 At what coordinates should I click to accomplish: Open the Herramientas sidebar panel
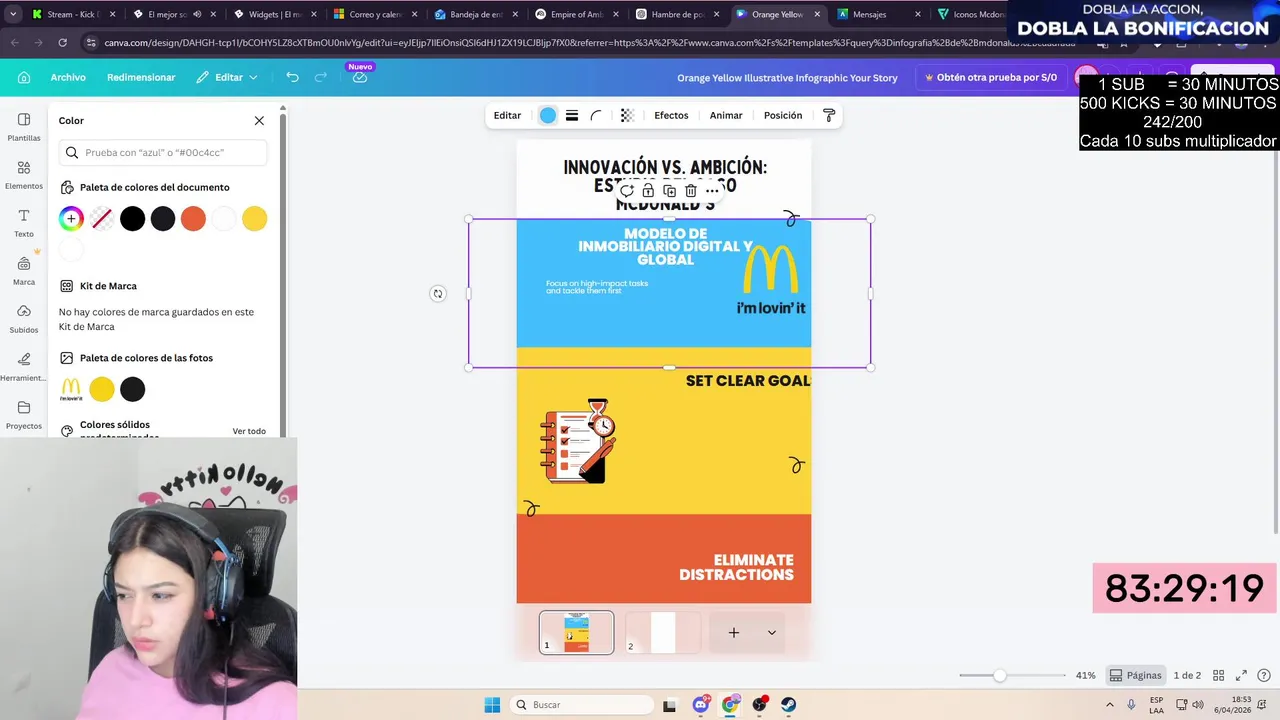point(24,367)
